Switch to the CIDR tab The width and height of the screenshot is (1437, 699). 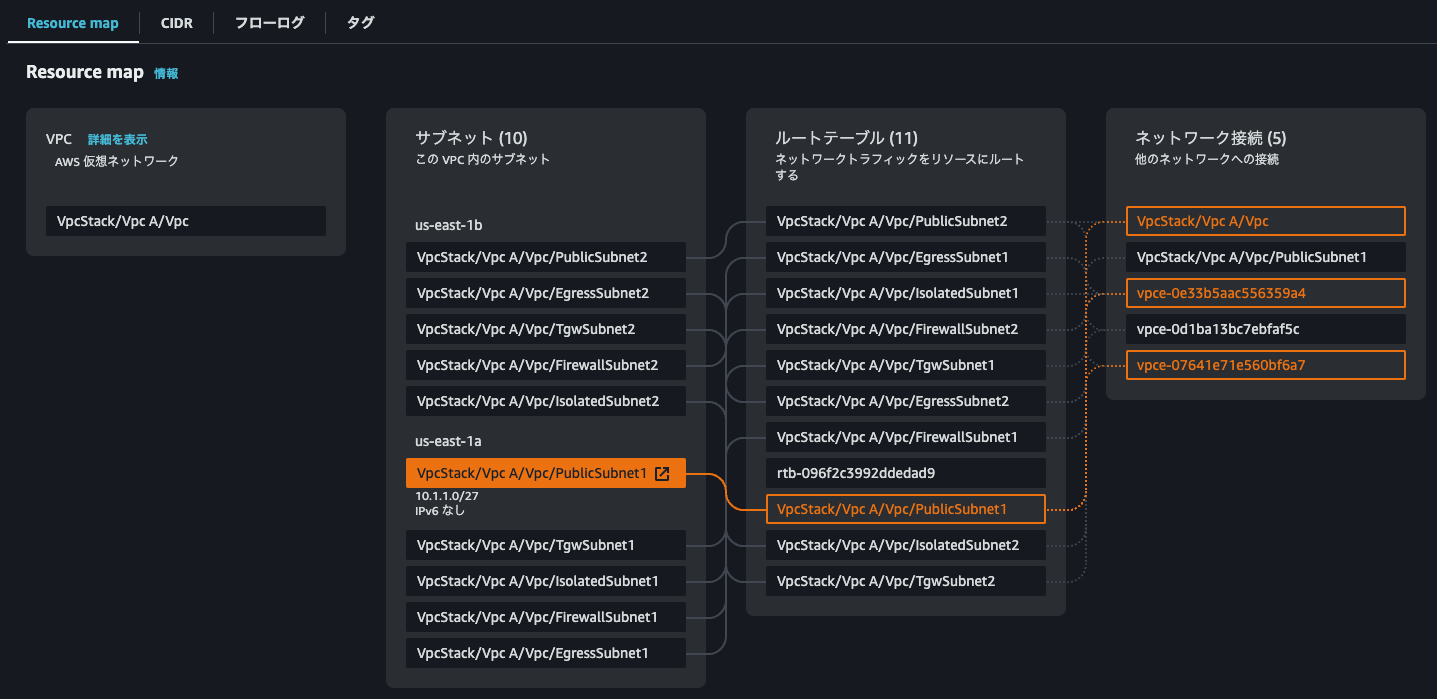(x=176, y=22)
